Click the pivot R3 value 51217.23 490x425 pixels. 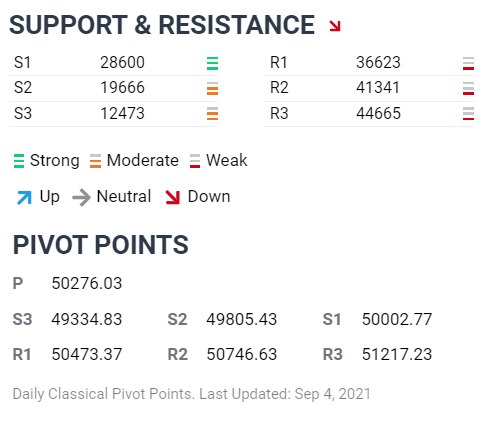point(397,354)
